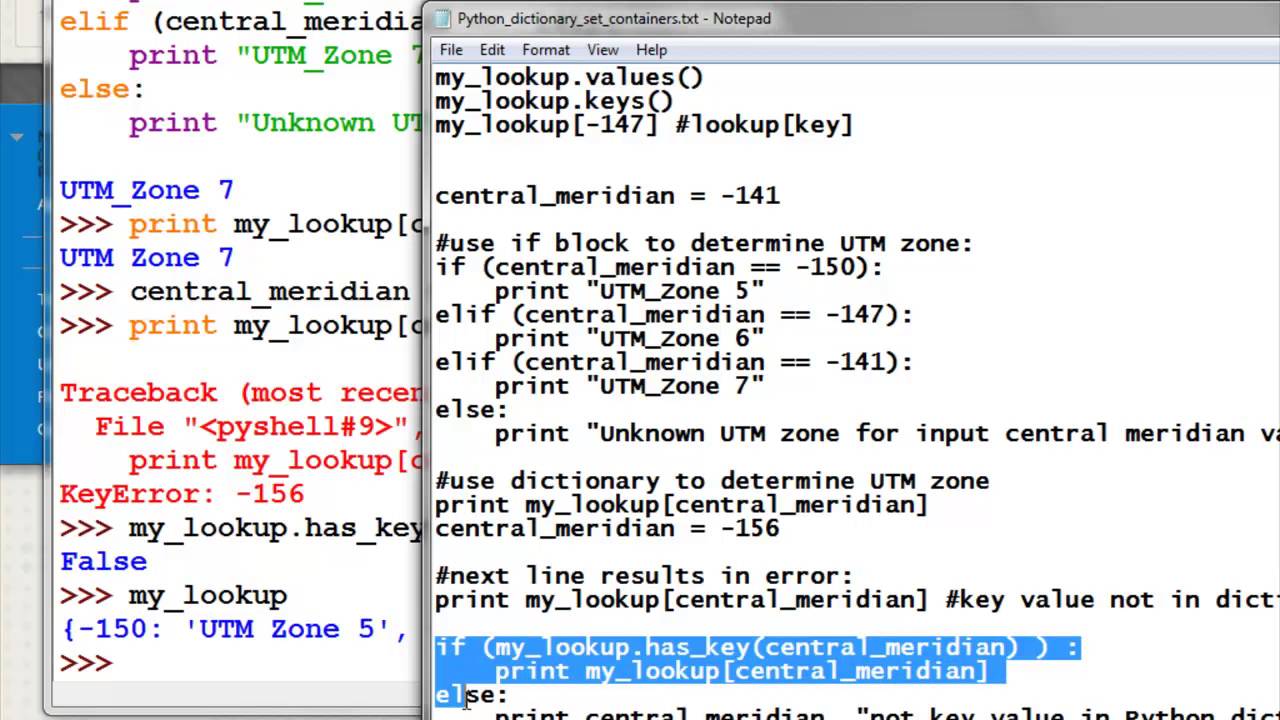Open the View menu in Notepad
The width and height of the screenshot is (1280, 720).
pos(603,50)
